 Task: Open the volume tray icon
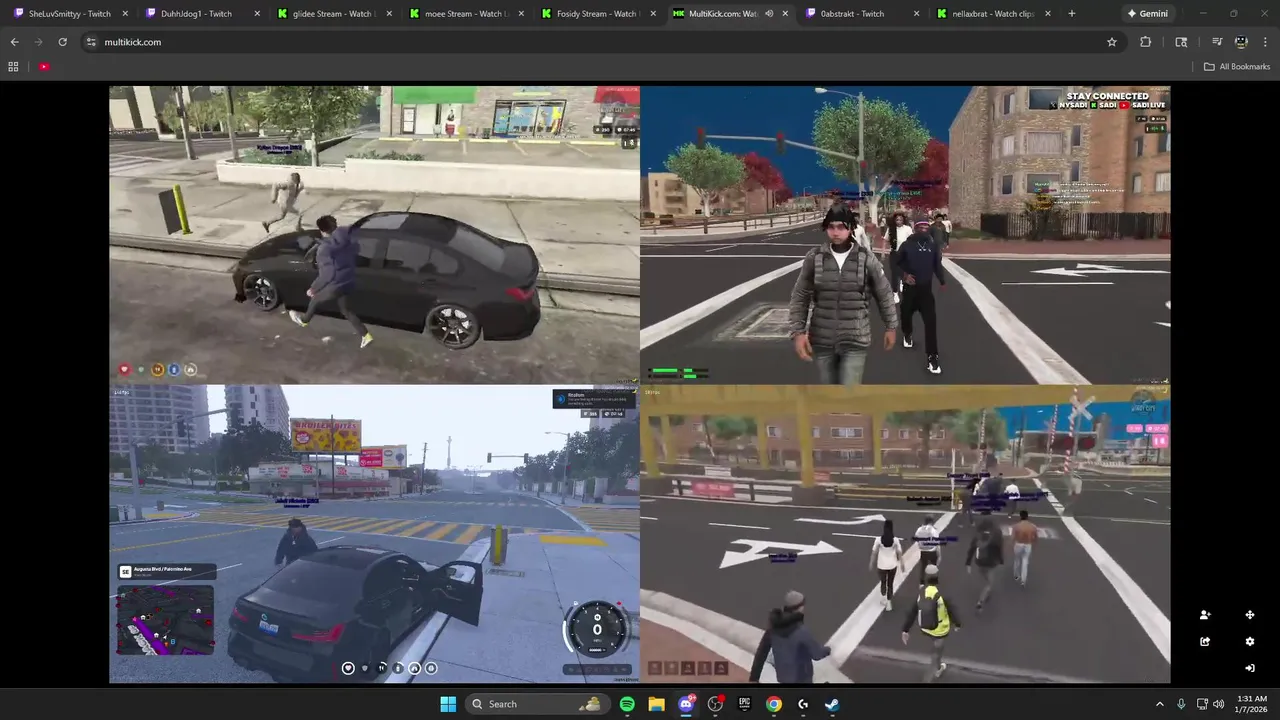coord(1219,704)
